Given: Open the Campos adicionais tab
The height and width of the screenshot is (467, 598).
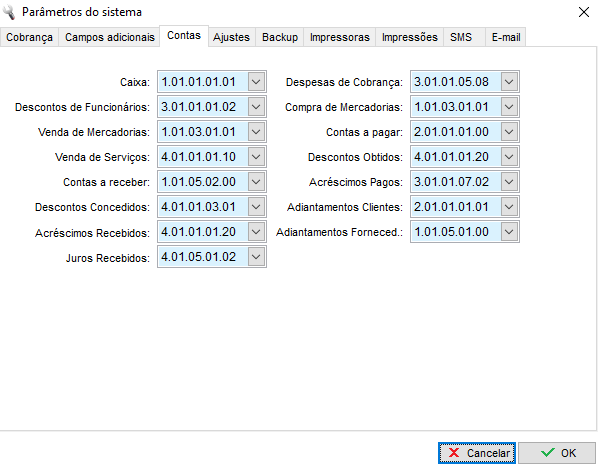Looking at the screenshot, I should click(x=109, y=37).
